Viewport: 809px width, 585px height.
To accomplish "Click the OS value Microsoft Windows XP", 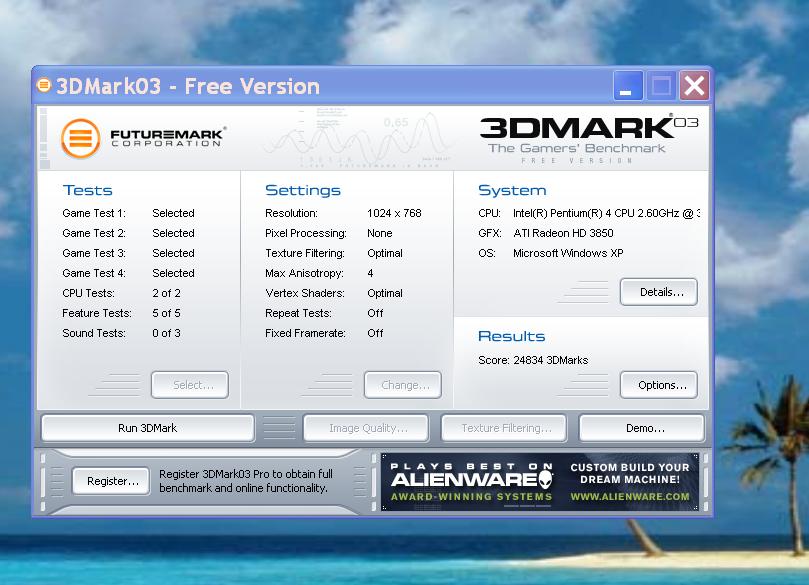I will (568, 253).
